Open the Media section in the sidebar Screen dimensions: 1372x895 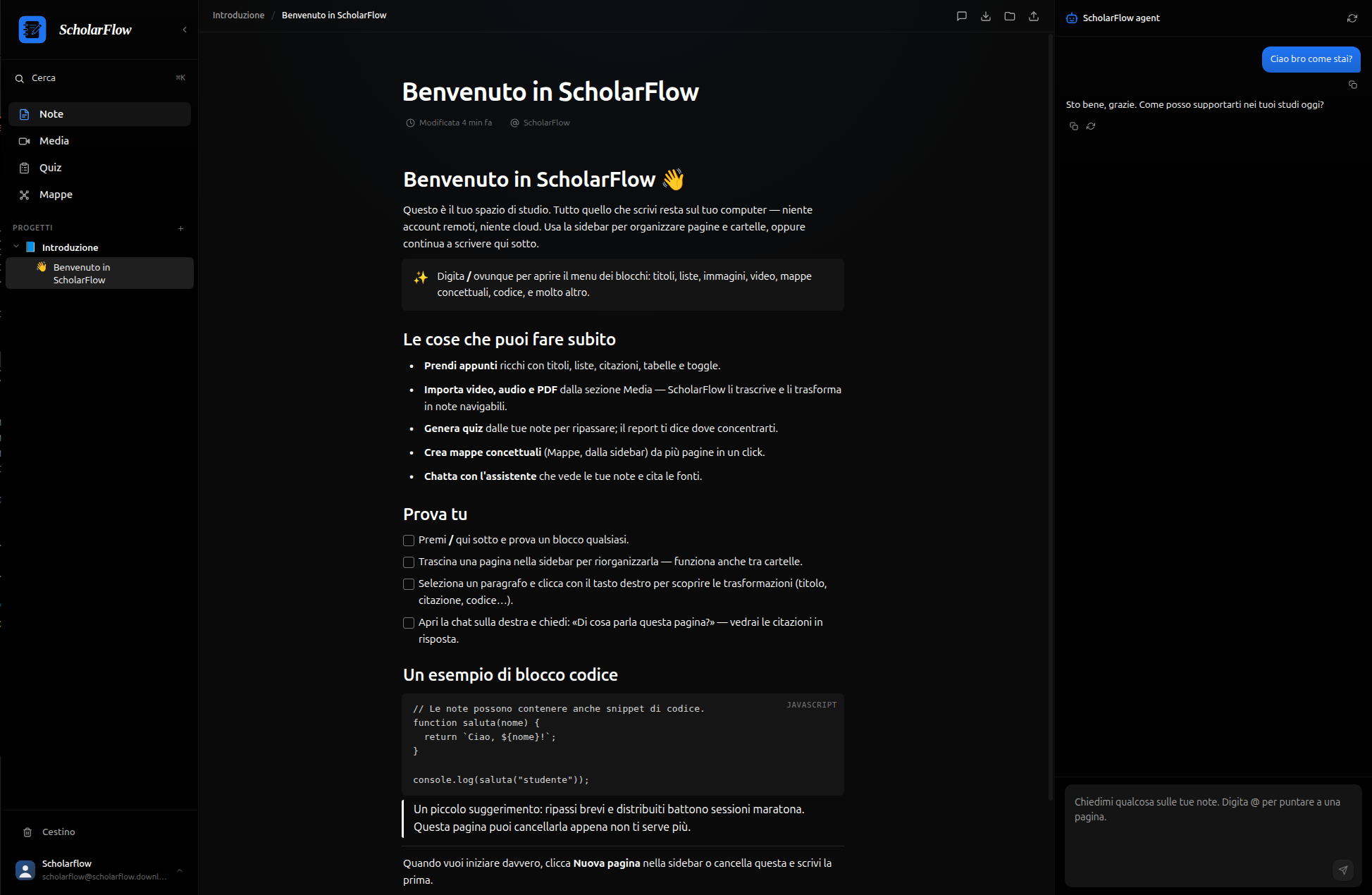point(53,141)
